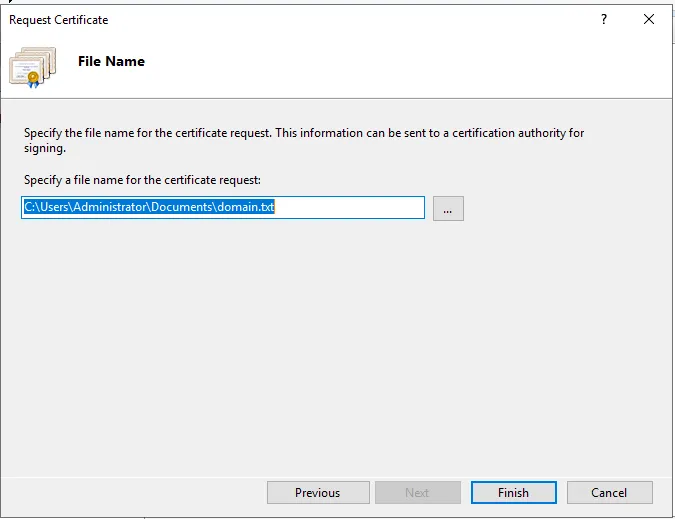Image resolution: width=675 pixels, height=519 pixels.
Task: Close the Request Certificate dialog with X
Action: pos(650,19)
